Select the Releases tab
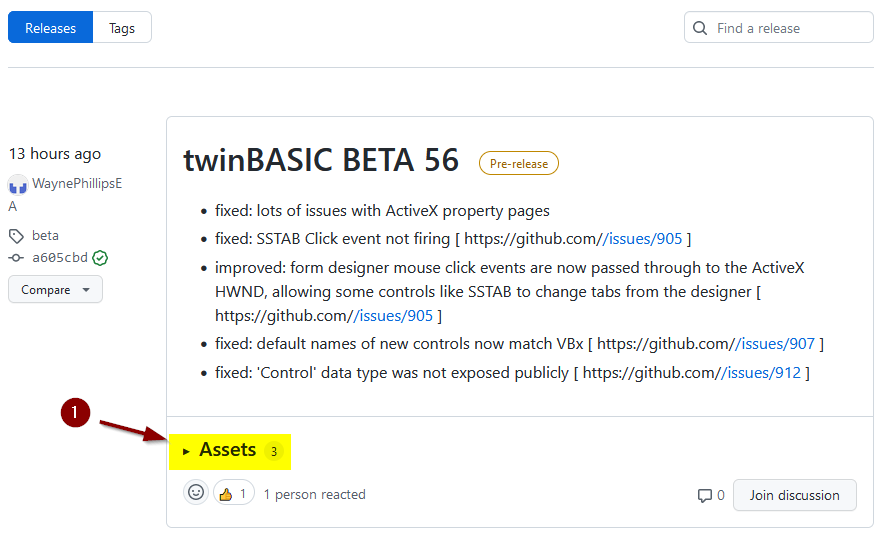Viewport: 880px width, 535px height. click(51, 28)
